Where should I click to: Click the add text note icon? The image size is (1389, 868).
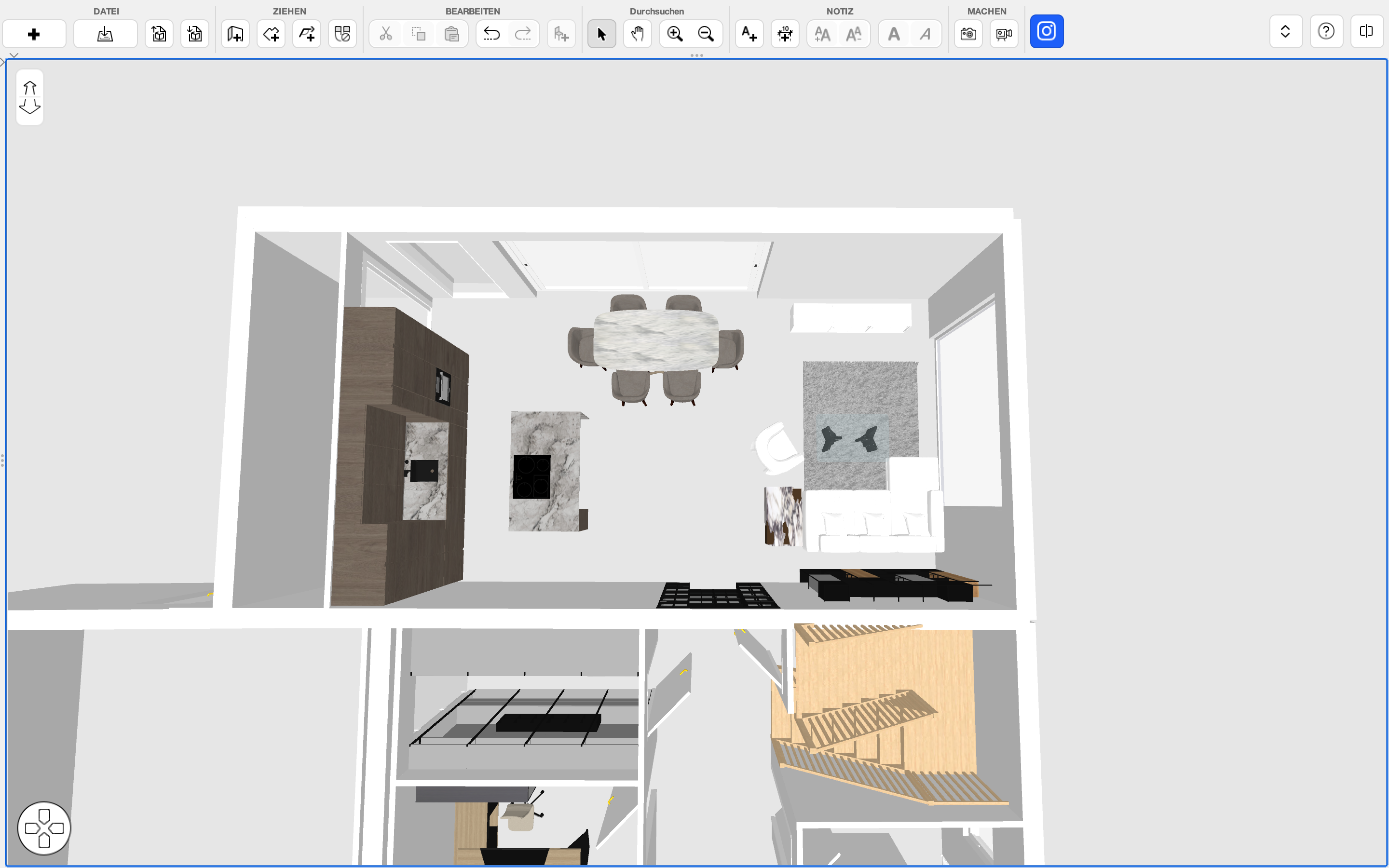[x=749, y=34]
